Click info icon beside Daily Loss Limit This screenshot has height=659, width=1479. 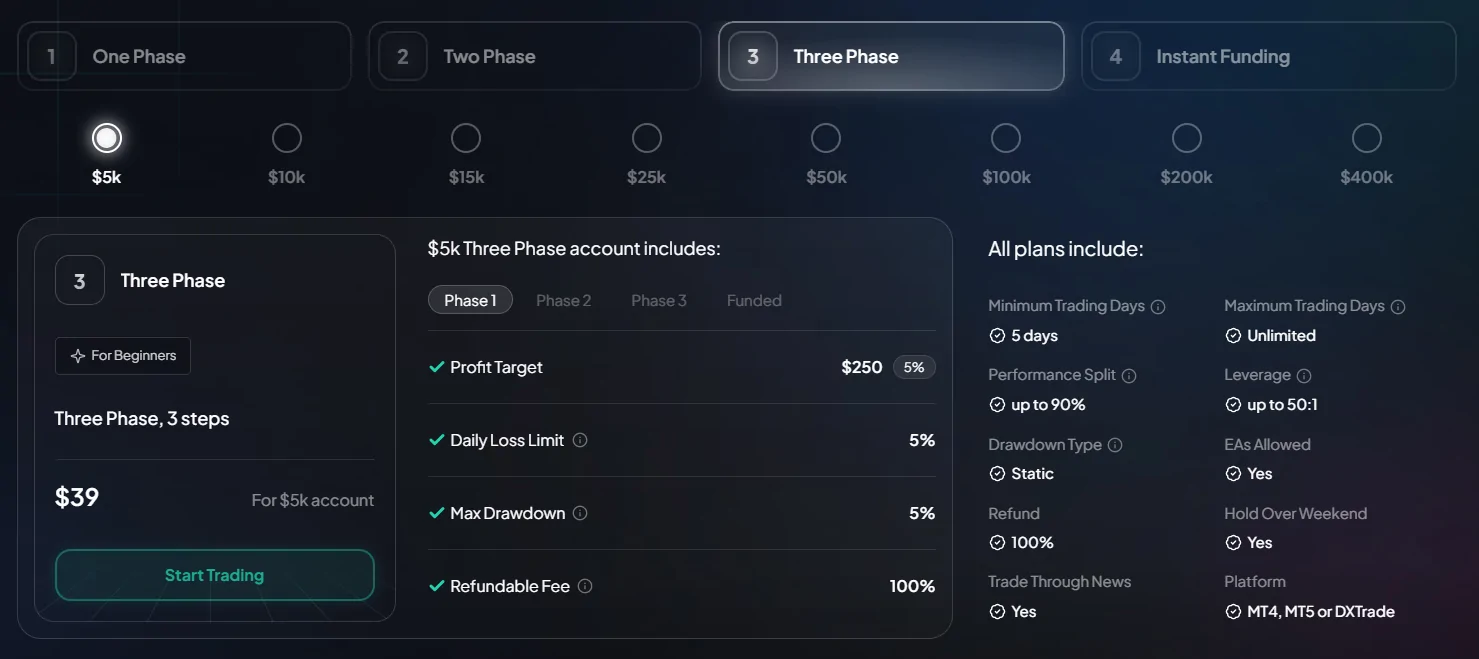[x=580, y=440]
